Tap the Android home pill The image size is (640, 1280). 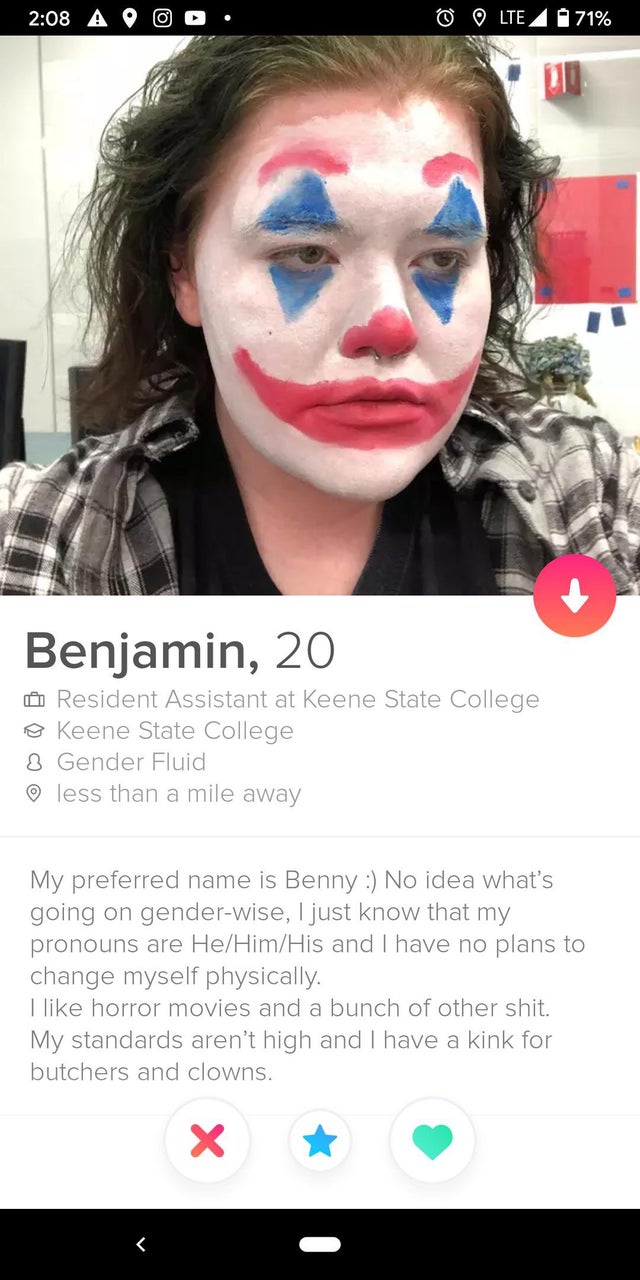pos(320,1244)
